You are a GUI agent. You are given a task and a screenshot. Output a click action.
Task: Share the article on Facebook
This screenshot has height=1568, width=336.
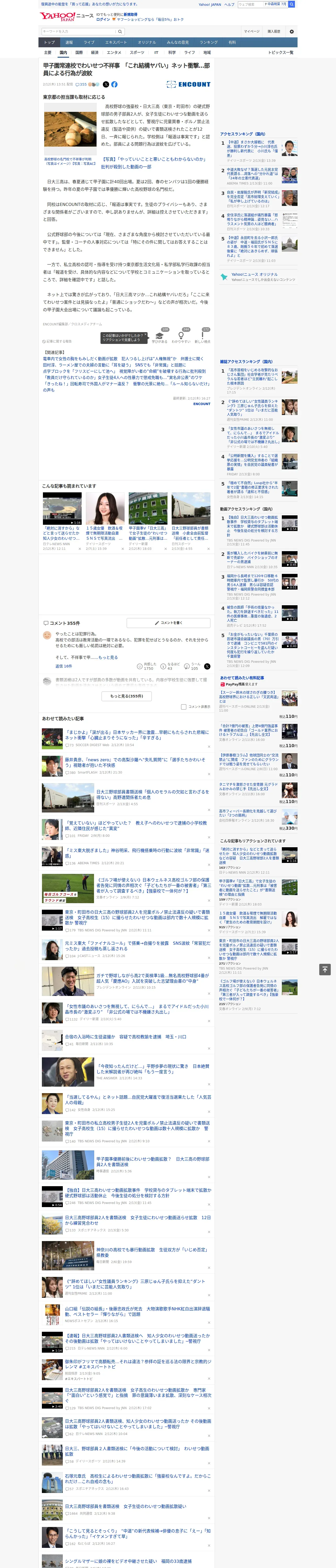114,85
